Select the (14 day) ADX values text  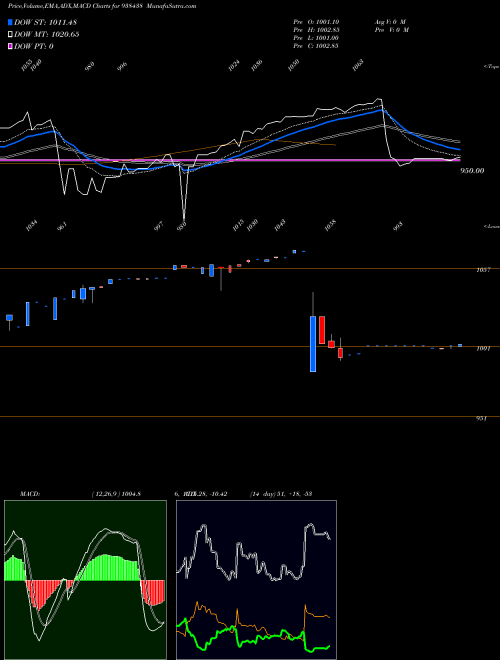tap(280, 494)
